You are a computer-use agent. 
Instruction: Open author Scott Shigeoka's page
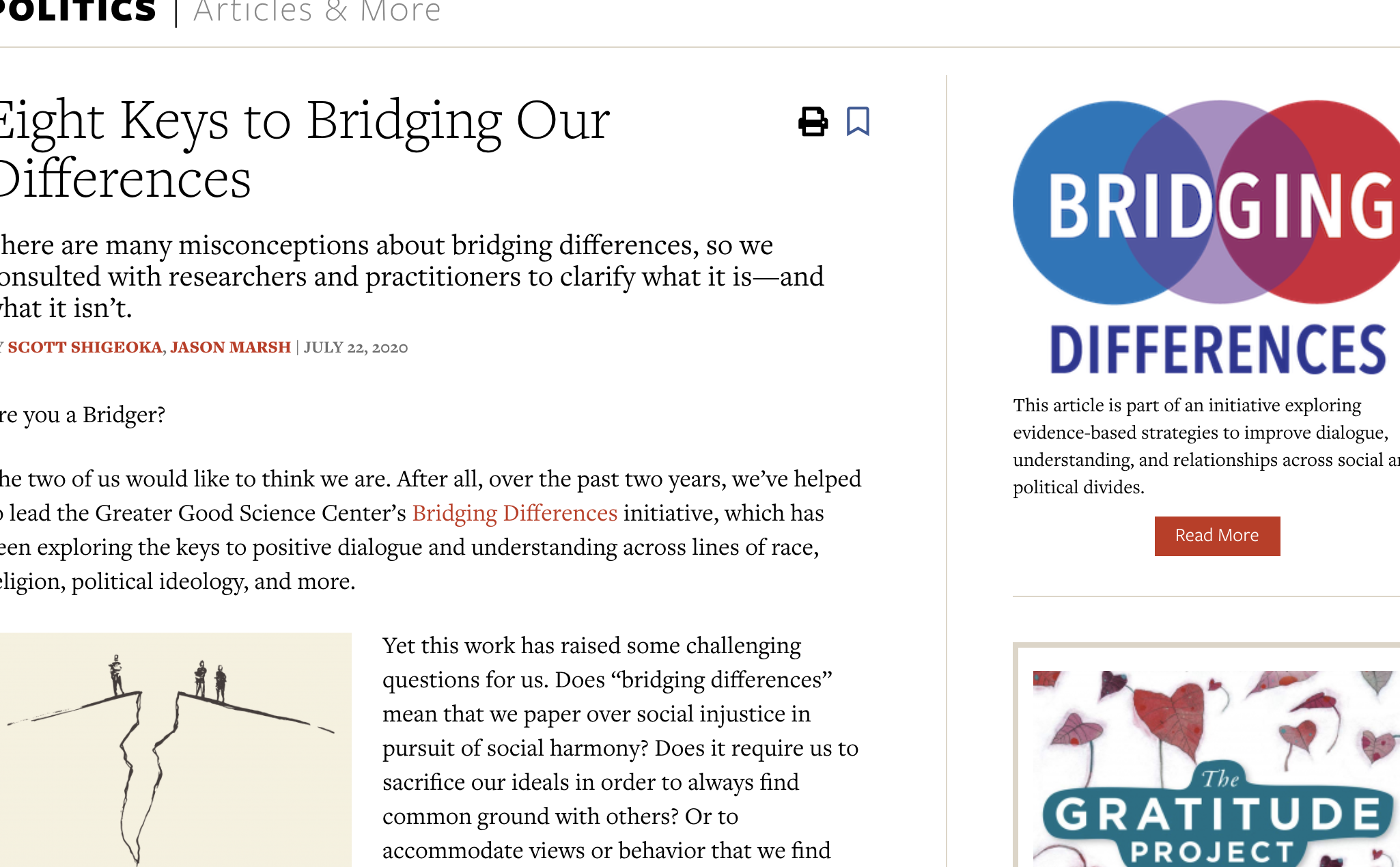(x=85, y=347)
